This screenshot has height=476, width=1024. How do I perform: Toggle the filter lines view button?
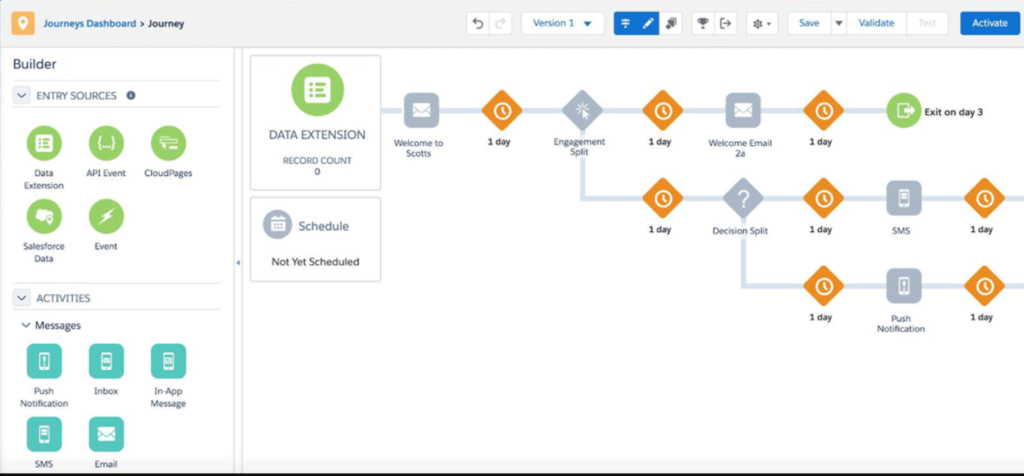[626, 23]
